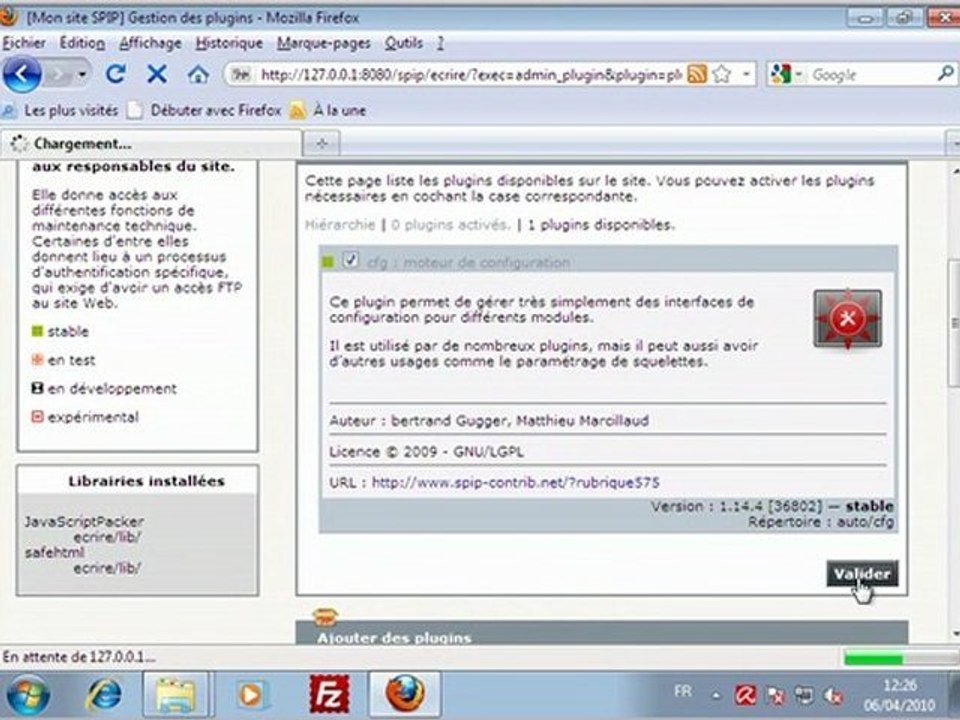This screenshot has height=720, width=960.
Task: Click the red cfg plugin logo image
Action: tap(847, 319)
